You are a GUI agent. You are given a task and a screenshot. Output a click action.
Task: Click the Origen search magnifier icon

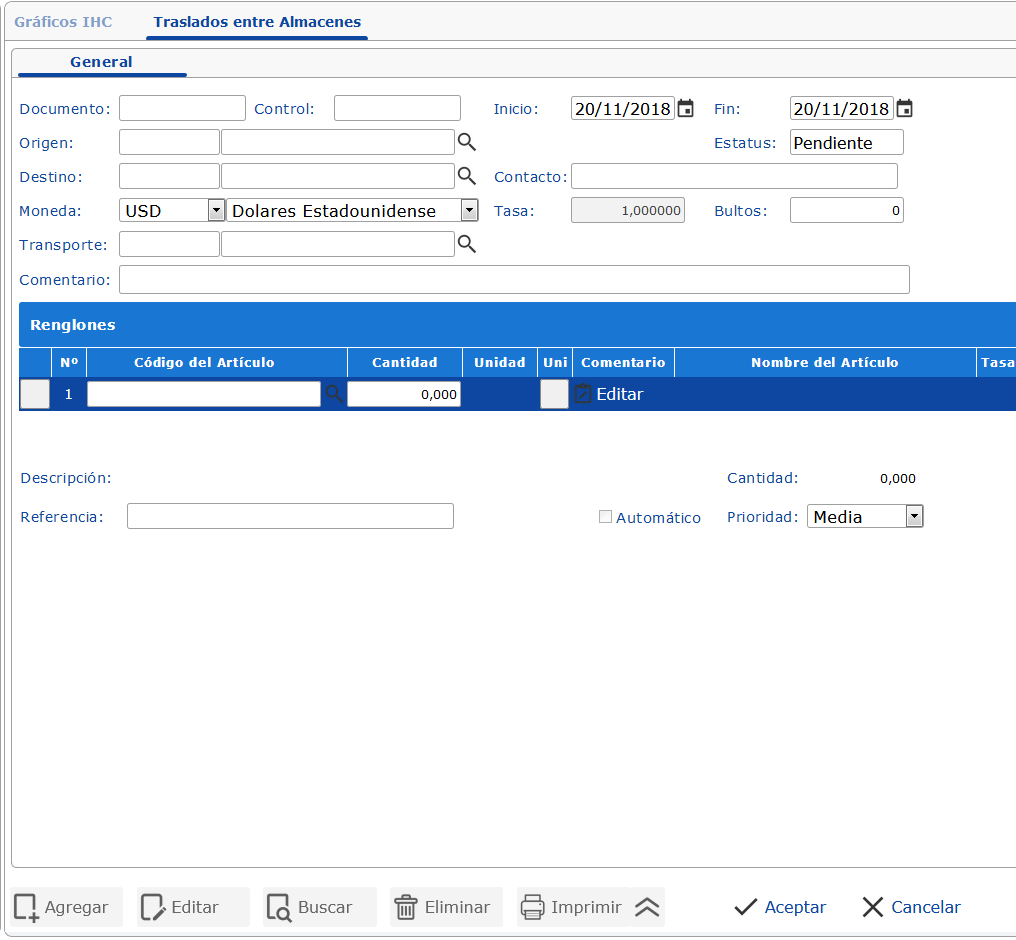pos(466,142)
